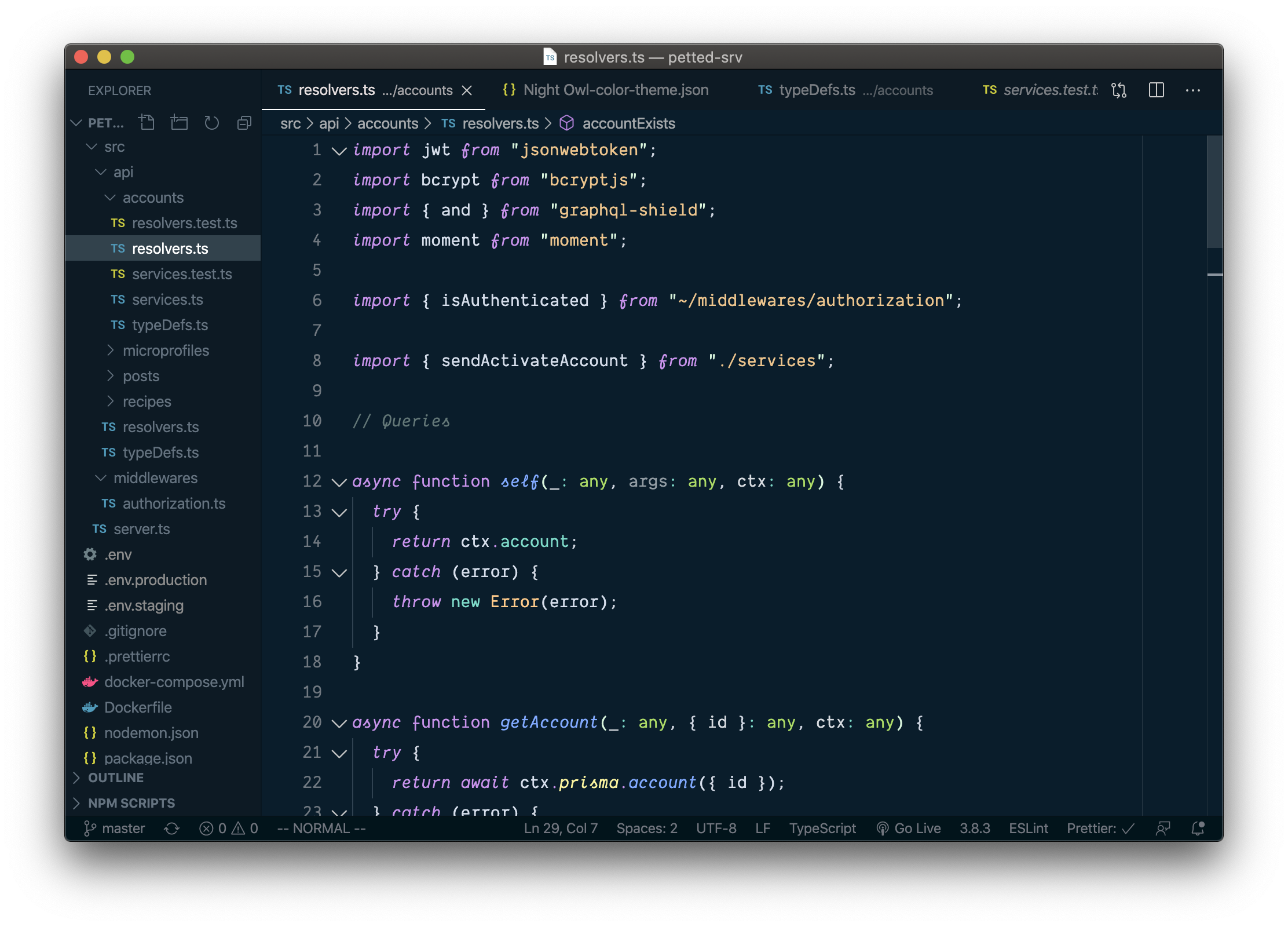Fold the self function at line 12
Screen dimensions: 1288x927
coord(339,482)
